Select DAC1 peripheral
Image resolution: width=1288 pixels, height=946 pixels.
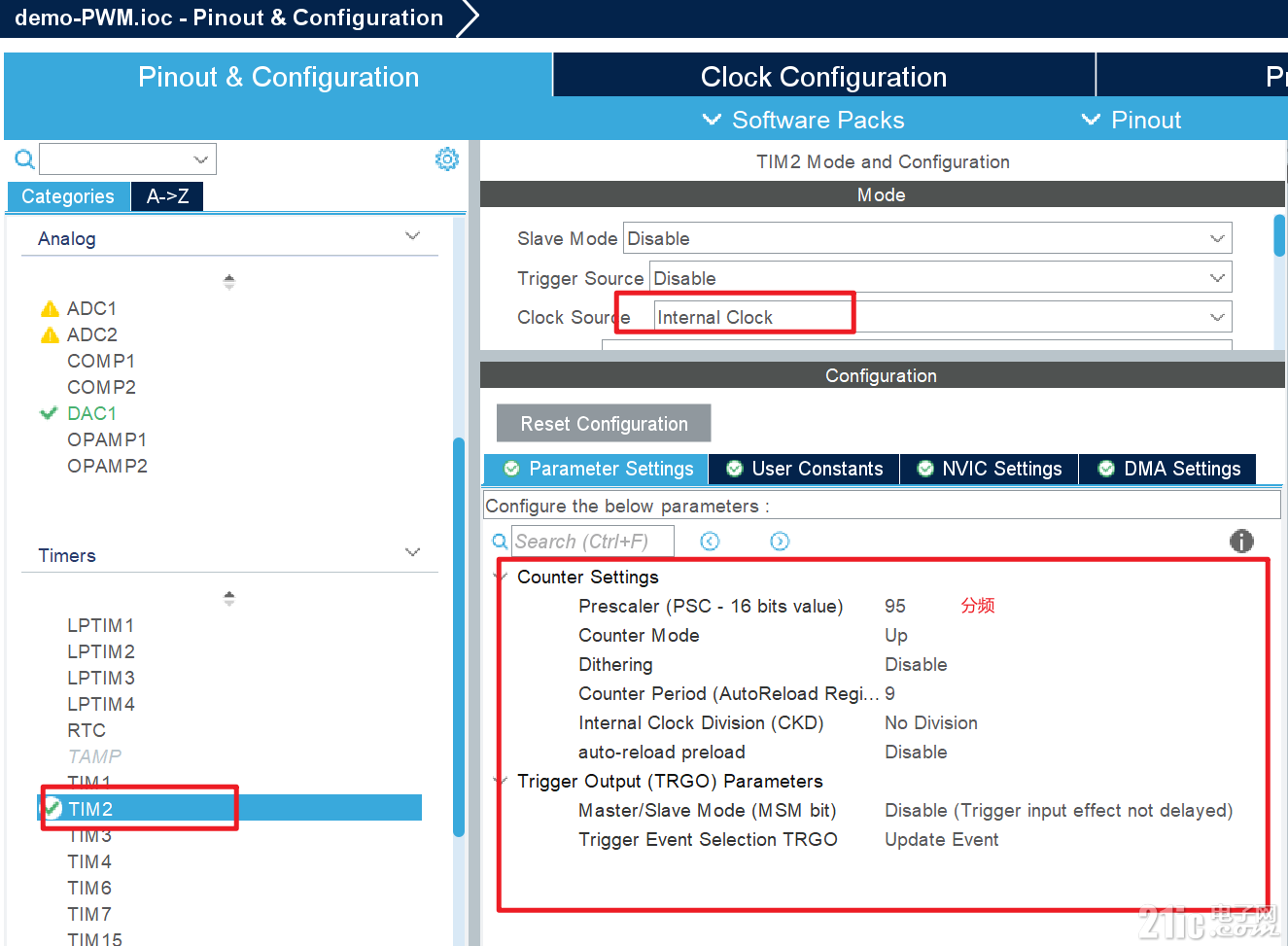[x=91, y=413]
